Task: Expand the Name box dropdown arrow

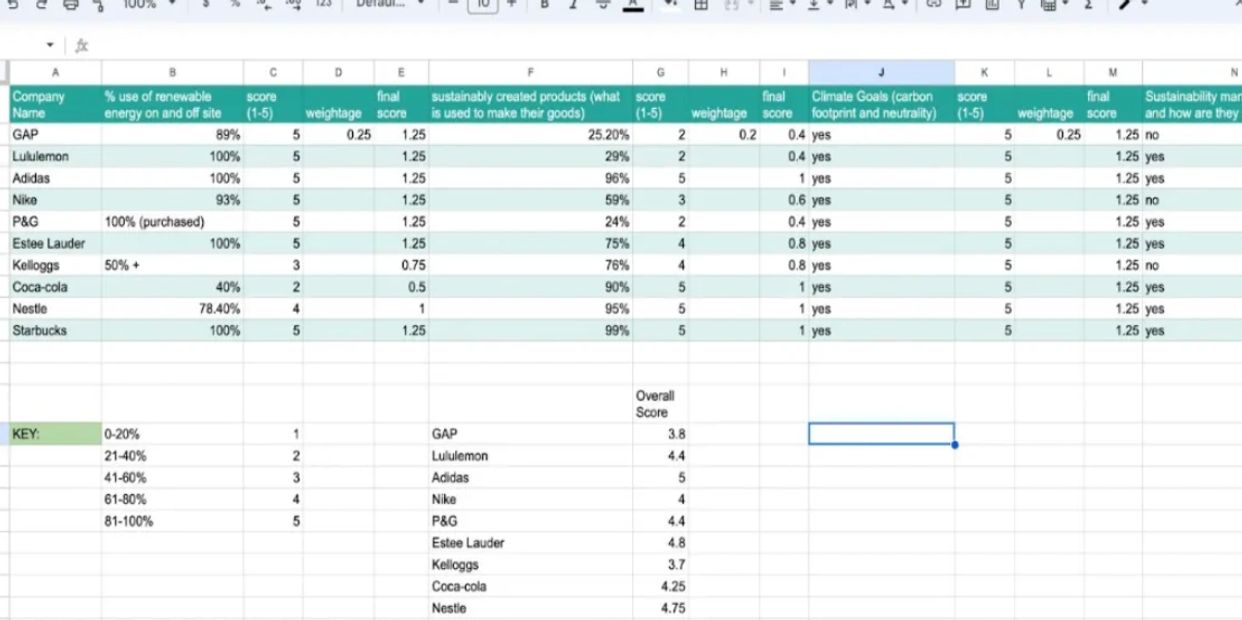Action: [51, 46]
